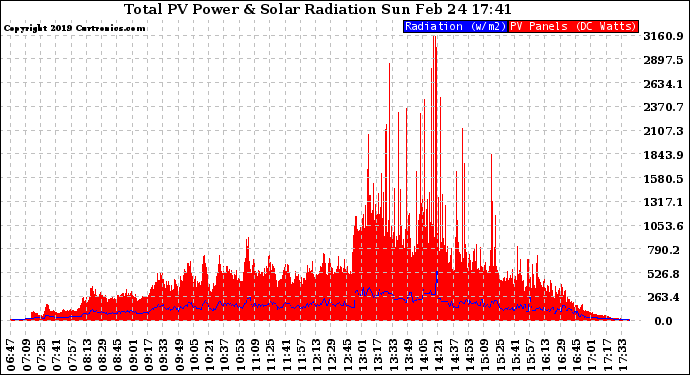Select the red 'PV Panels (DC Watts)' legend entry

(x=573, y=26)
